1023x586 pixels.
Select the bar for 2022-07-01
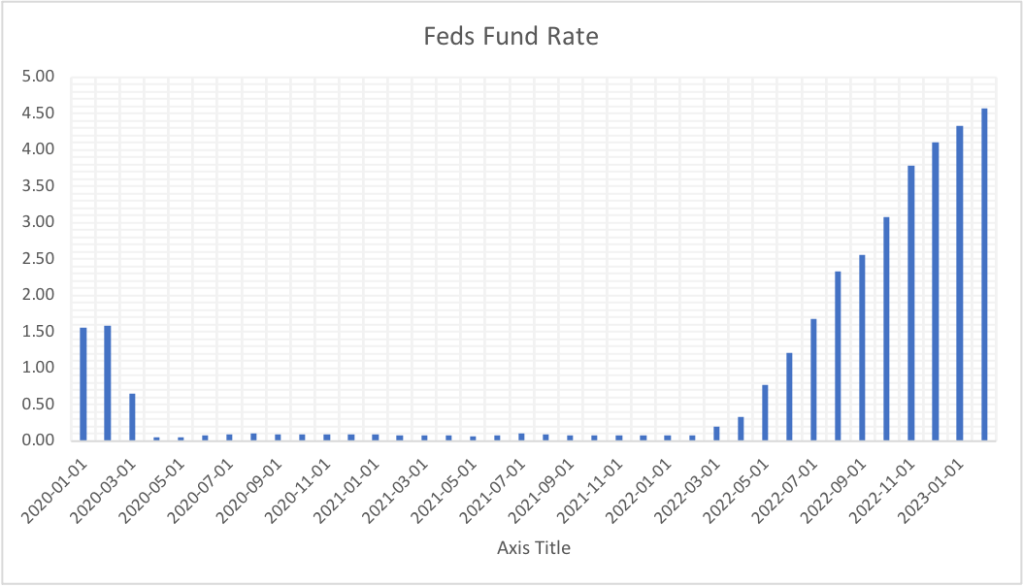[x=813, y=379]
